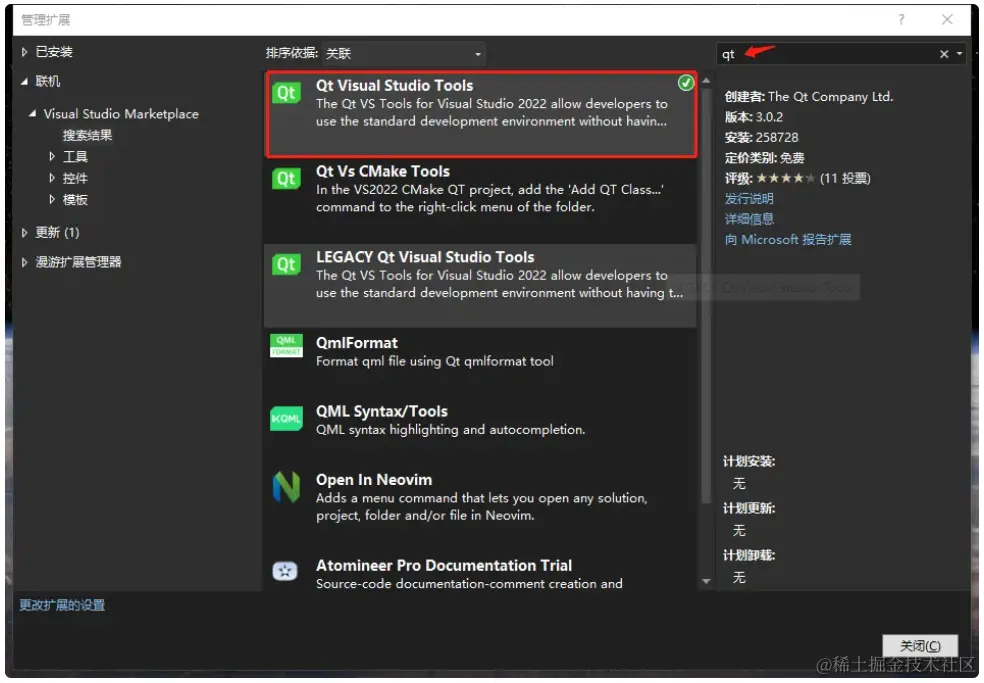The height and width of the screenshot is (683, 984).
Task: Select the QmlFormat title
Action: click(x=356, y=343)
